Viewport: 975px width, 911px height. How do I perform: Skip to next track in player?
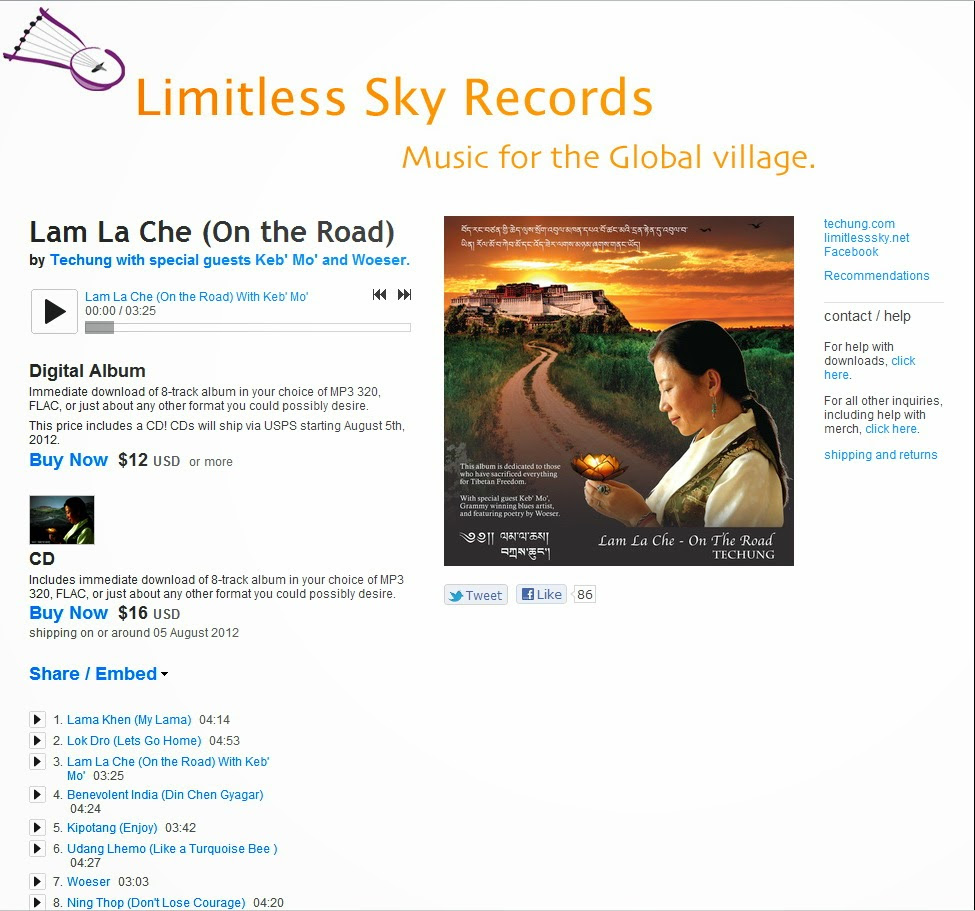(404, 295)
